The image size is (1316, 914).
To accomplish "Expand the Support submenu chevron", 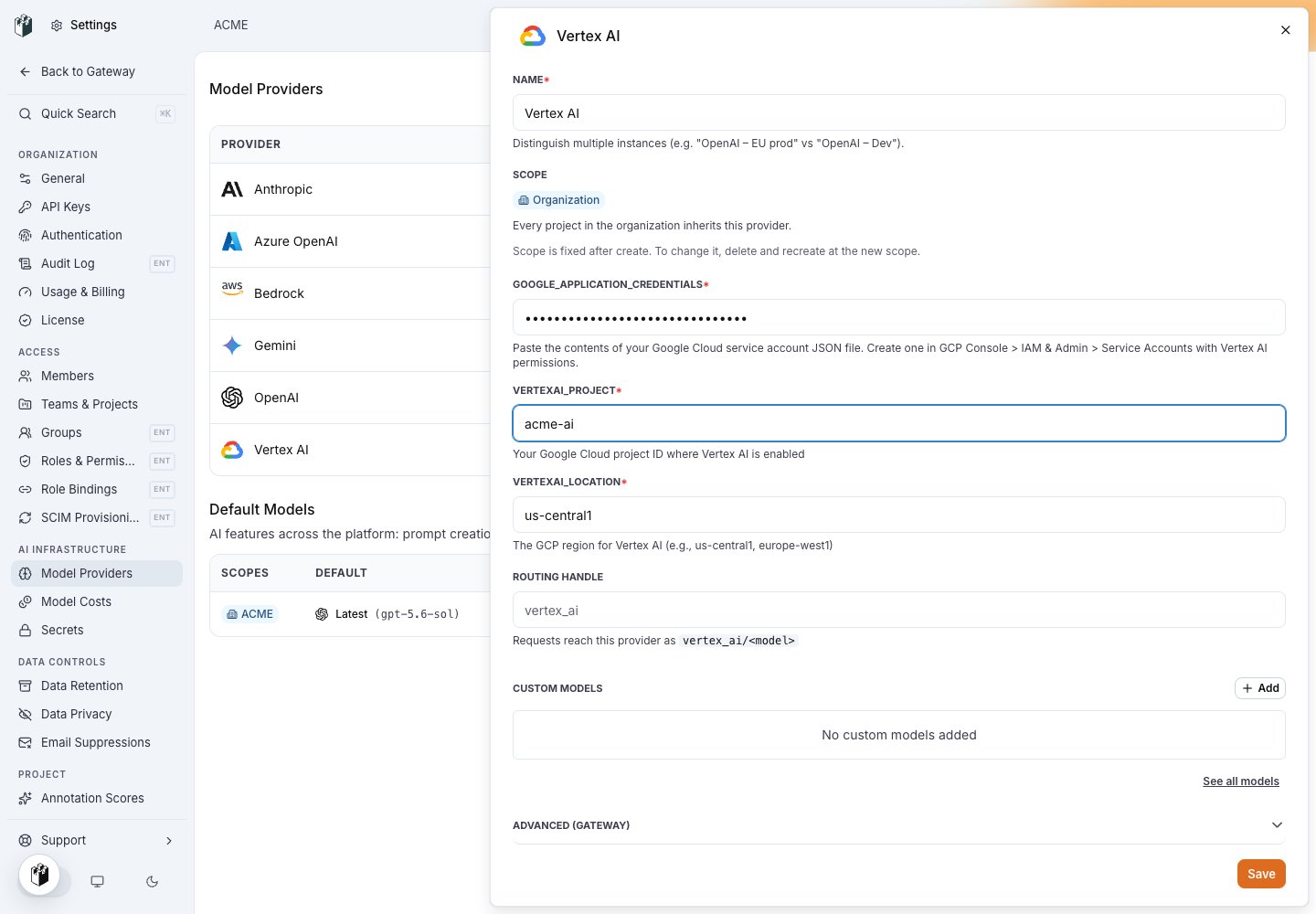I will tap(169, 841).
